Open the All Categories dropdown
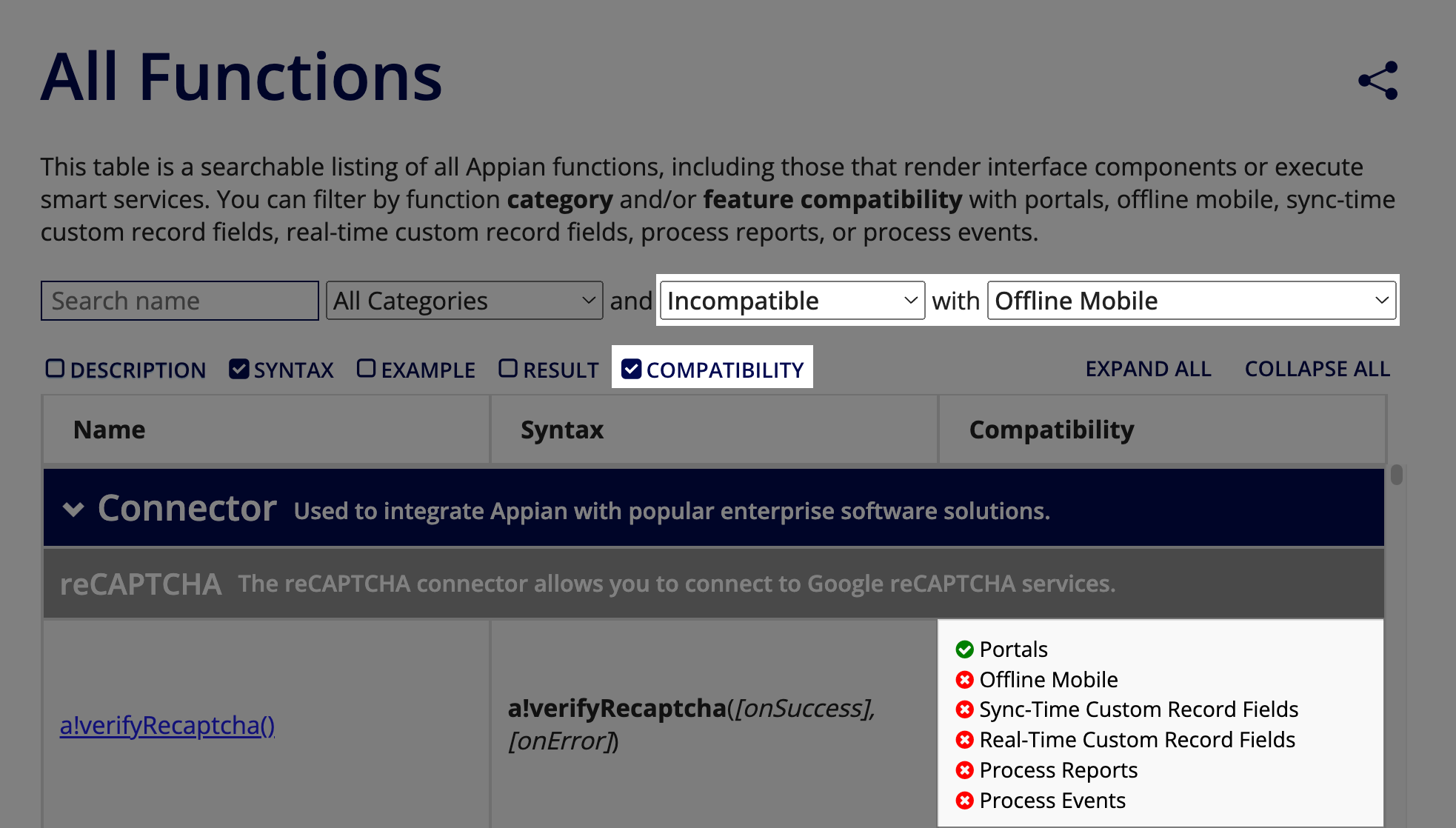This screenshot has width=1456, height=828. point(464,301)
